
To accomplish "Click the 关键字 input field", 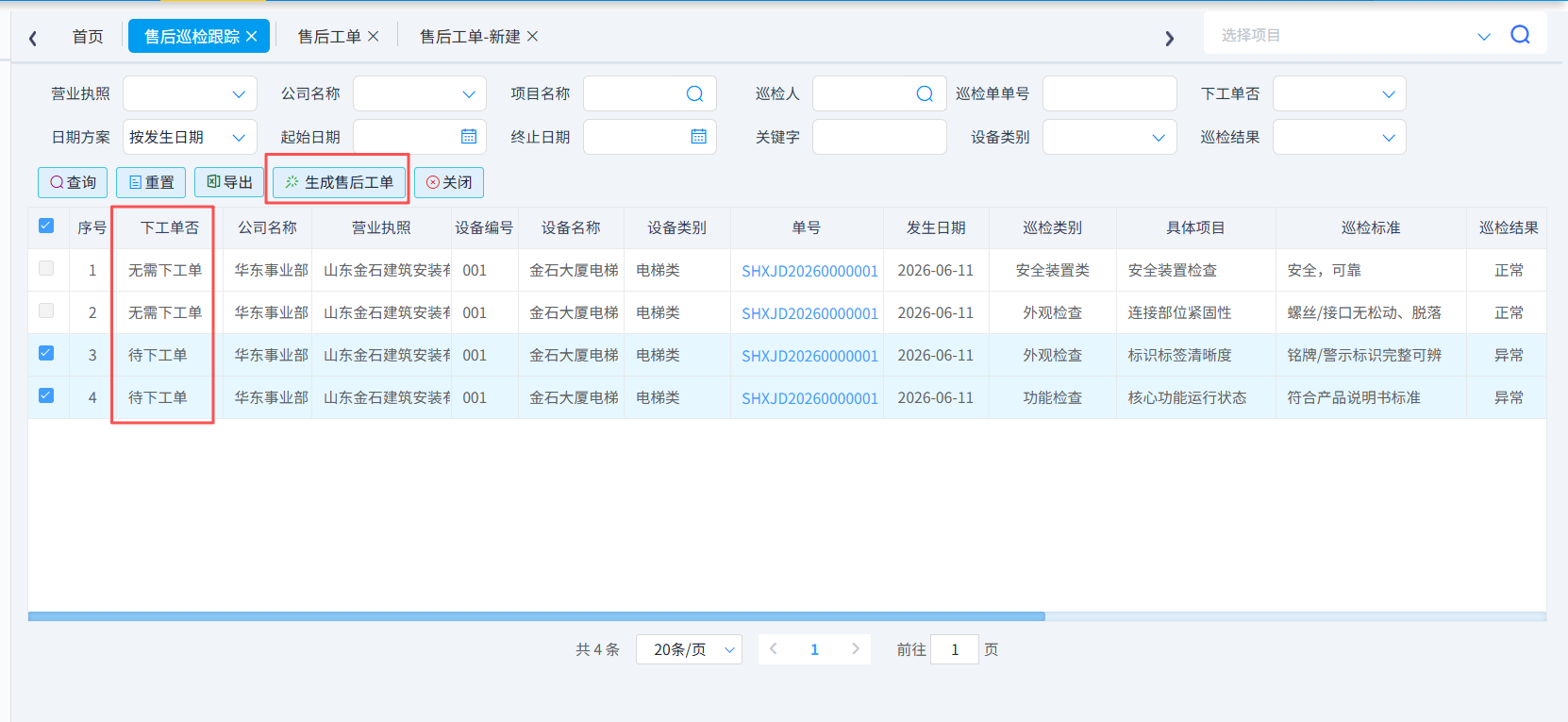I will (x=879, y=137).
